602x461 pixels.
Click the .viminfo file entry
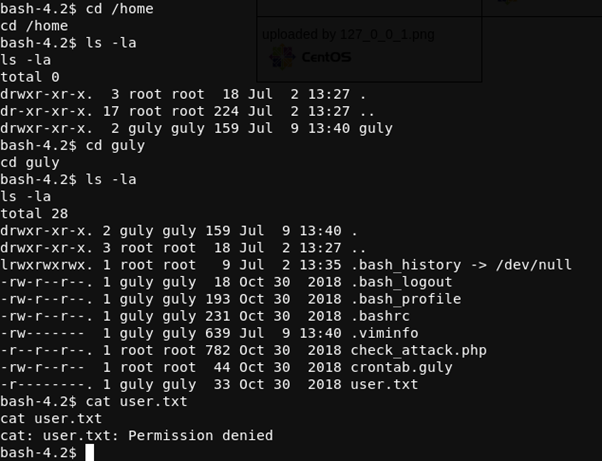(x=384, y=333)
